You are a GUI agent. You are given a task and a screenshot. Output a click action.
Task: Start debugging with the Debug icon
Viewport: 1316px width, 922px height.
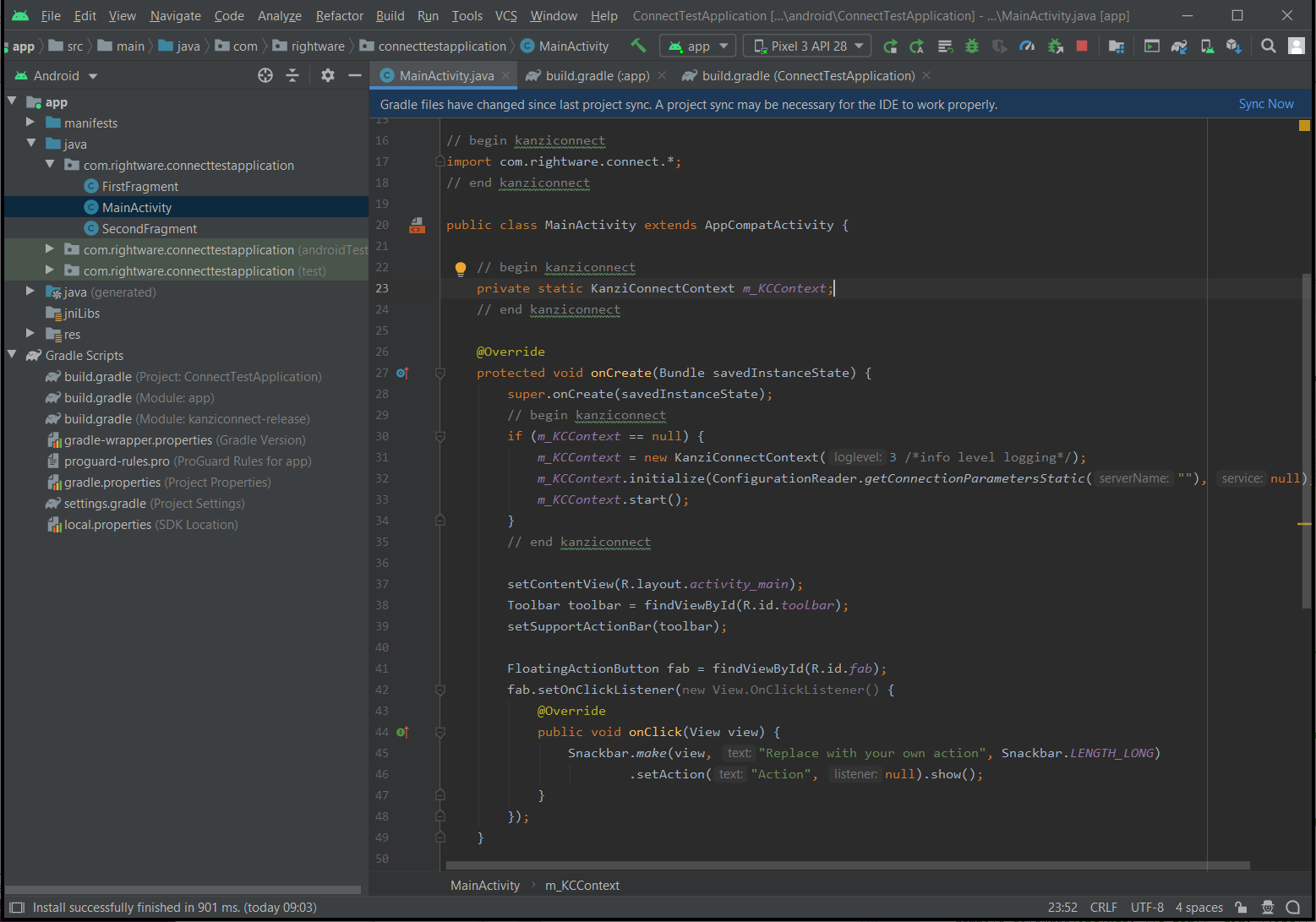point(973,46)
